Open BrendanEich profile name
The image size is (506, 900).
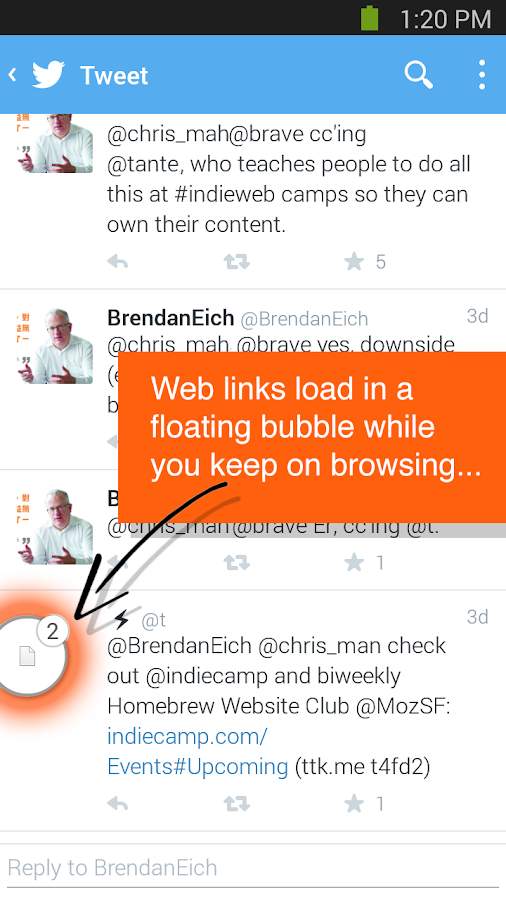click(x=170, y=317)
